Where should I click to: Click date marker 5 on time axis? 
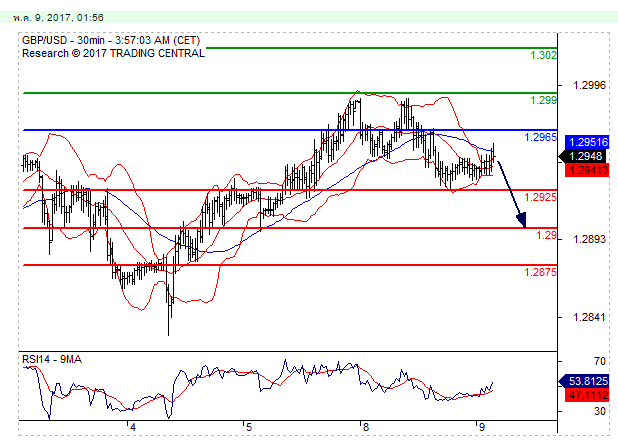(249, 425)
